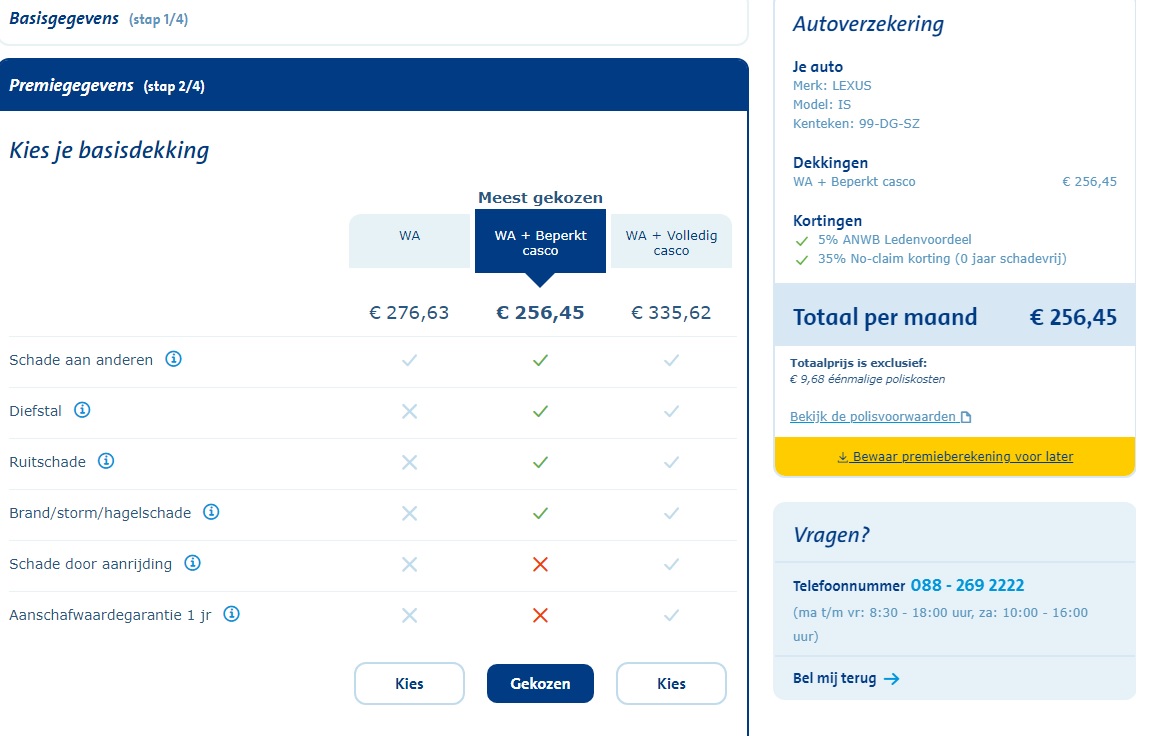Image resolution: width=1152 pixels, height=736 pixels.
Task: Click the document icon beside polisvoorwaarden
Action: pos(966,417)
